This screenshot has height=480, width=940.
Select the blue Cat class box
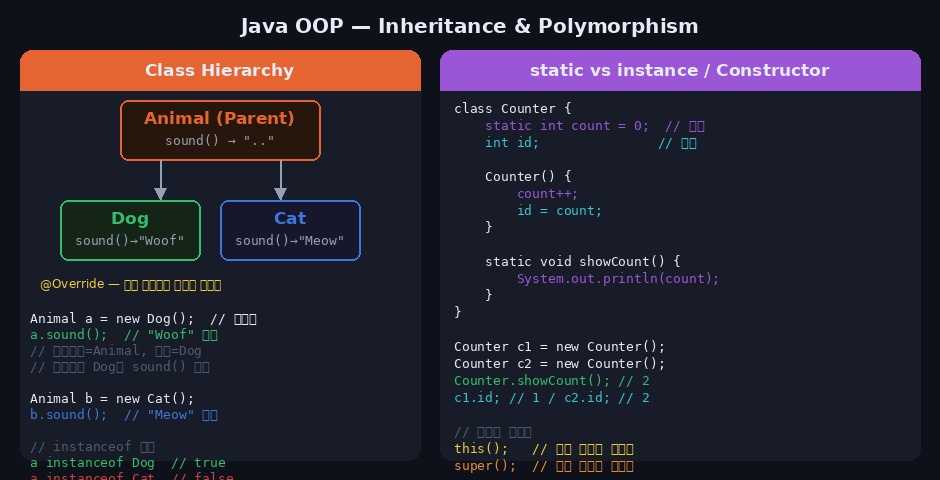tap(290, 230)
